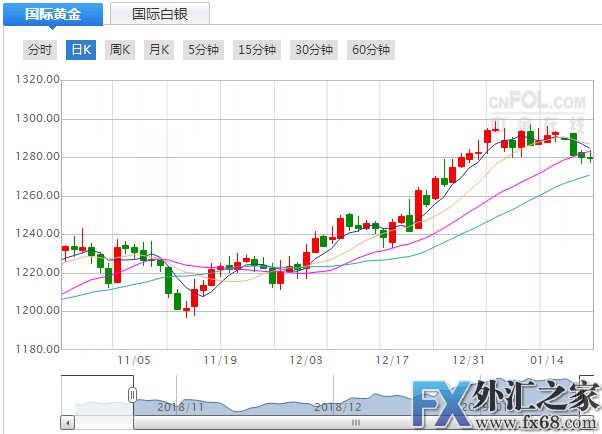This screenshot has height=434, width=602.
Task: Click the 12/17 date on the x-axis
Action: pyautogui.click(x=391, y=358)
